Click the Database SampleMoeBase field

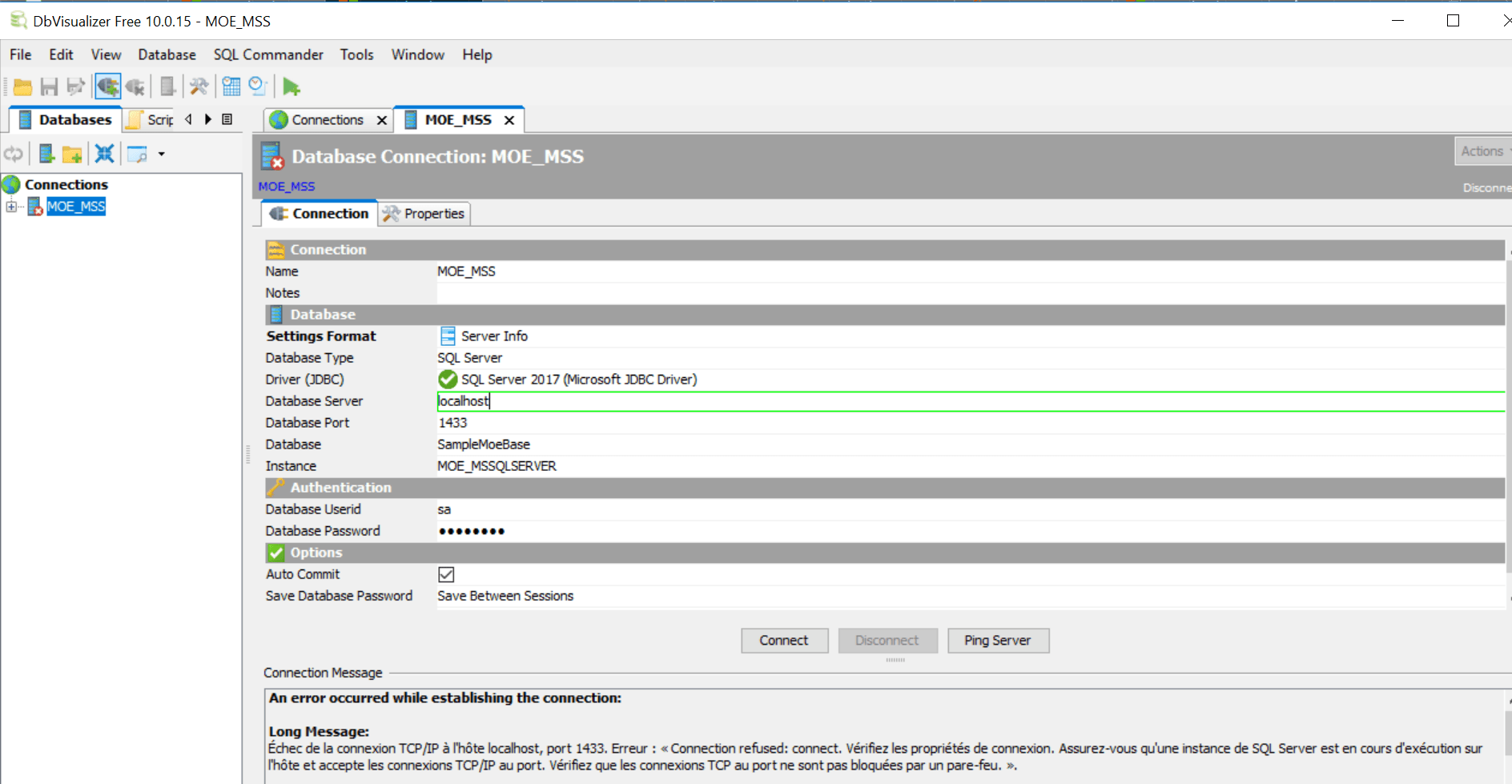tap(971, 444)
